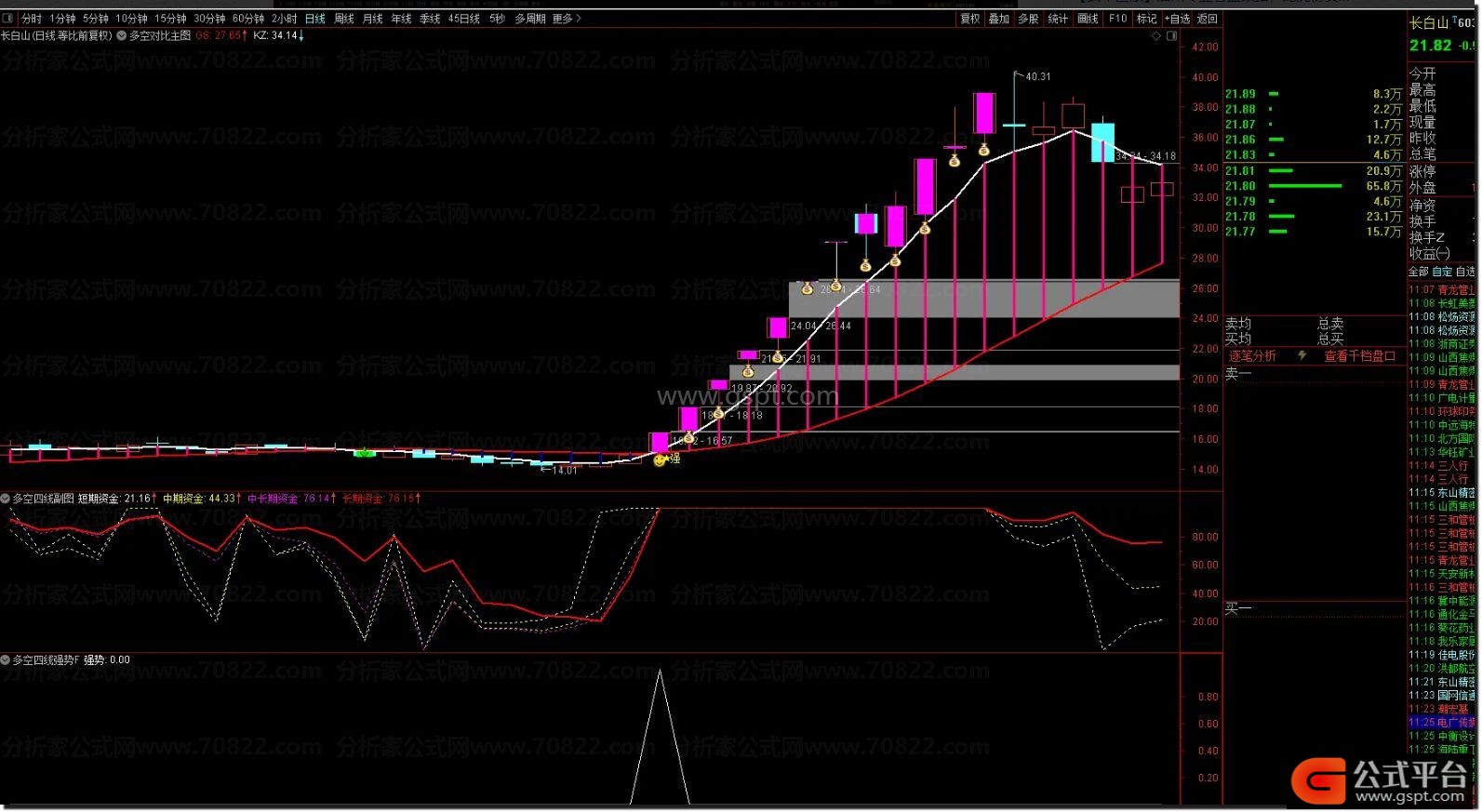Click the diamond icon above the price axis
1482x812 pixels.
pos(1156,36)
